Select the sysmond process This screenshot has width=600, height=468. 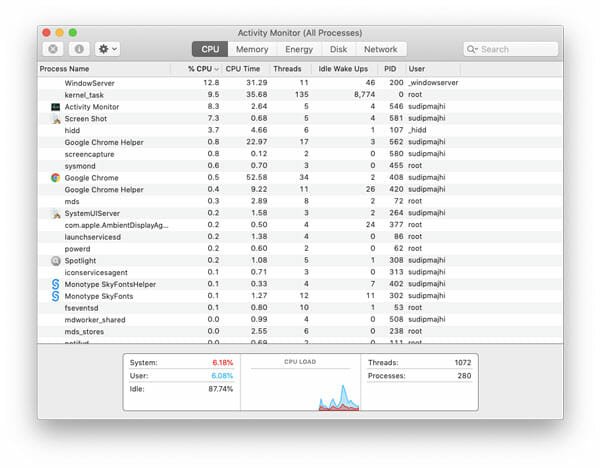(300, 166)
